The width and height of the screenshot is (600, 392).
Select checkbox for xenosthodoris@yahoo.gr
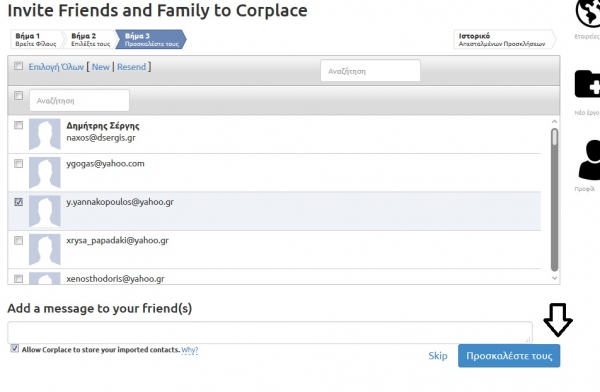click(18, 279)
